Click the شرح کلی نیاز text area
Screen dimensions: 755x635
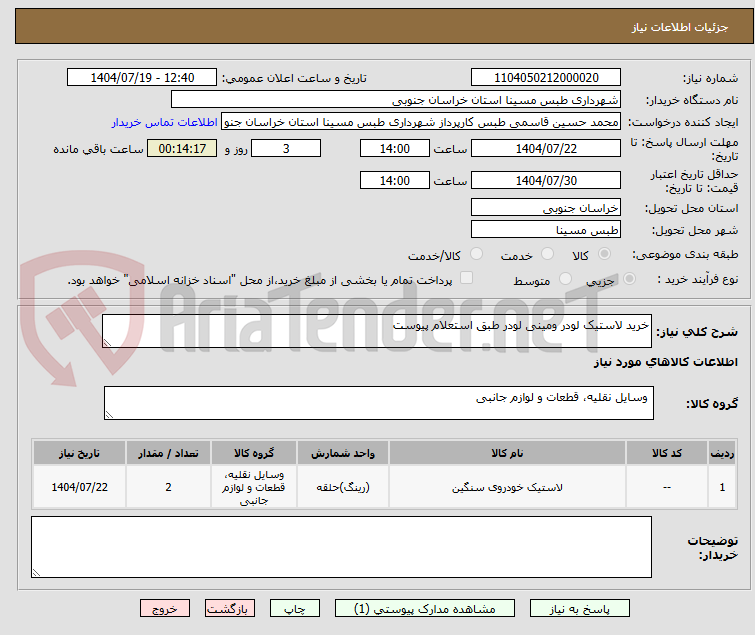[377, 331]
